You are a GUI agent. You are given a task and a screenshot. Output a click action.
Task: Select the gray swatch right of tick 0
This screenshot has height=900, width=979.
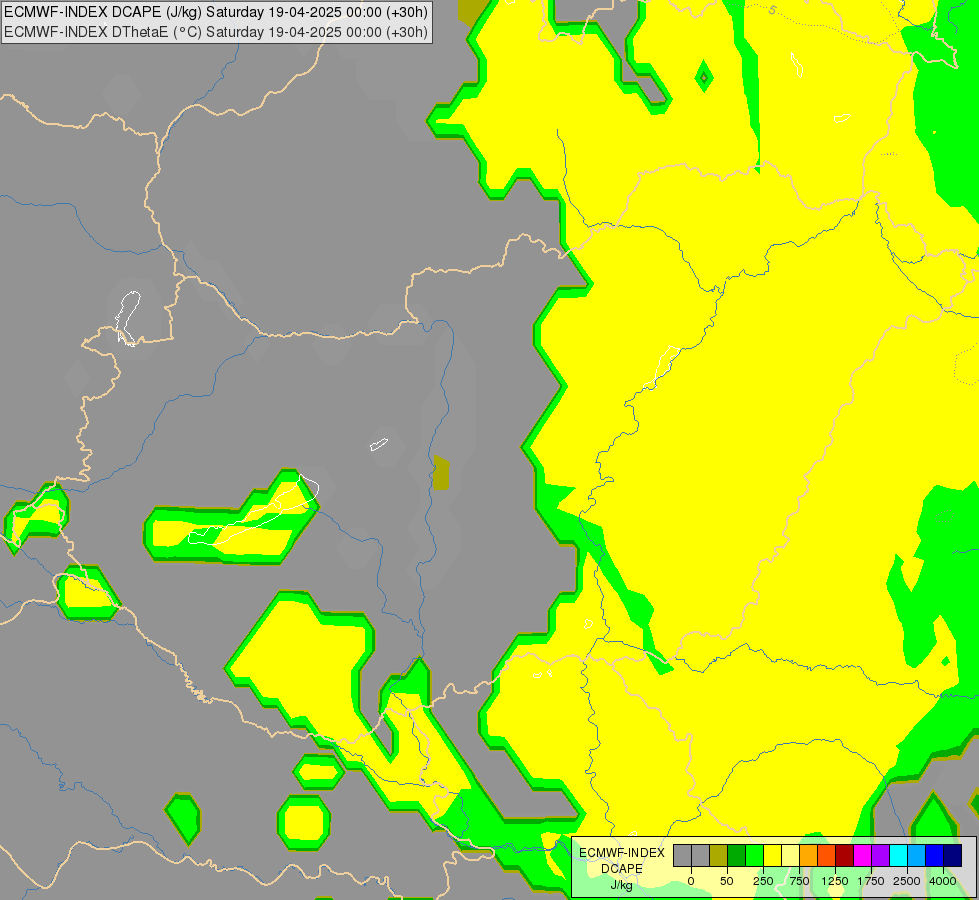(x=700, y=856)
